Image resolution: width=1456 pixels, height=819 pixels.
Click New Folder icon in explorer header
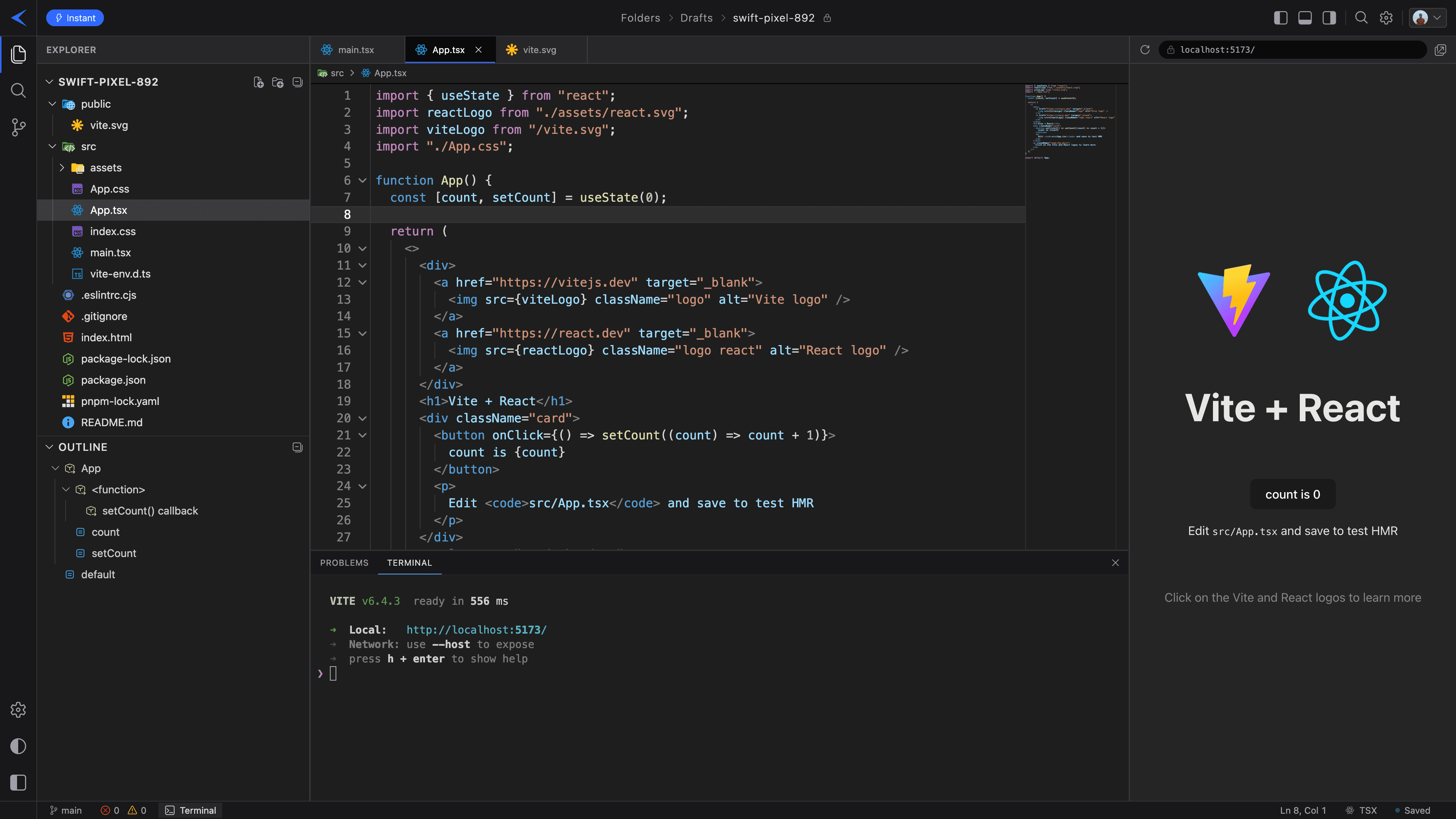(278, 82)
